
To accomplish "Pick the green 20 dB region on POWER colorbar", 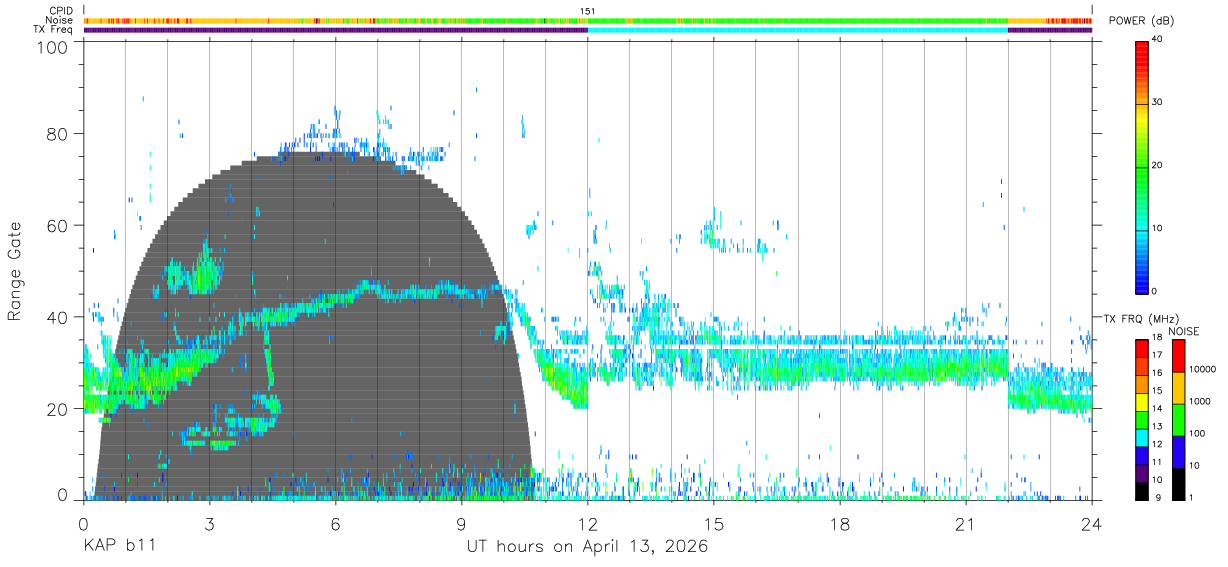I will (1142, 166).
